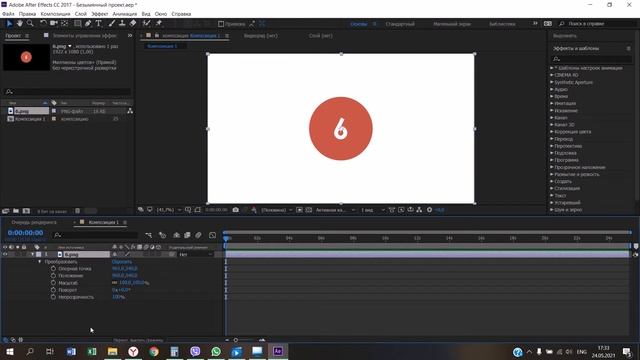Click the timeline layer search field
The image size is (640, 360).
[96, 235]
